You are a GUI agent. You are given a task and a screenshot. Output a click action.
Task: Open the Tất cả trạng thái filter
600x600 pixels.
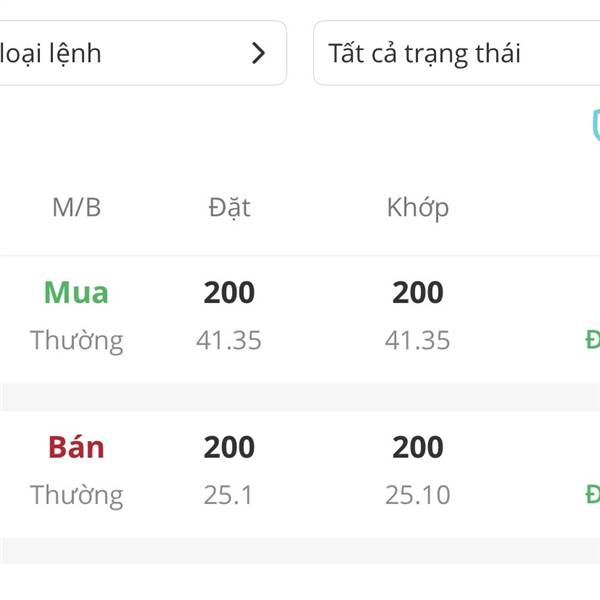[457, 53]
